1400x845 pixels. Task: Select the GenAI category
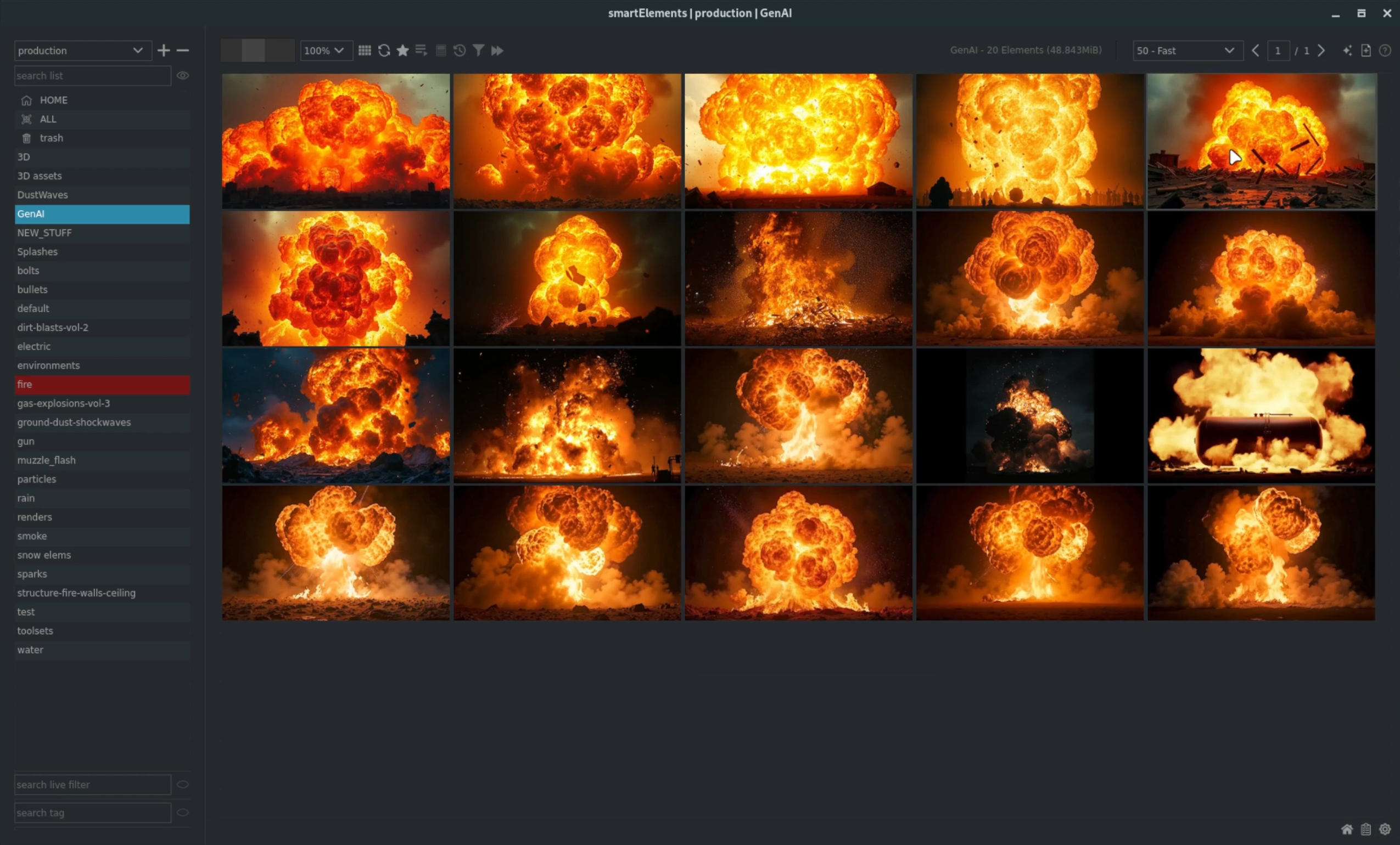(x=102, y=214)
